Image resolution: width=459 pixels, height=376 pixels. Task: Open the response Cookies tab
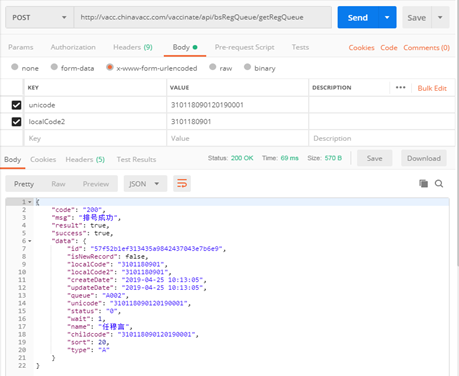[43, 160]
